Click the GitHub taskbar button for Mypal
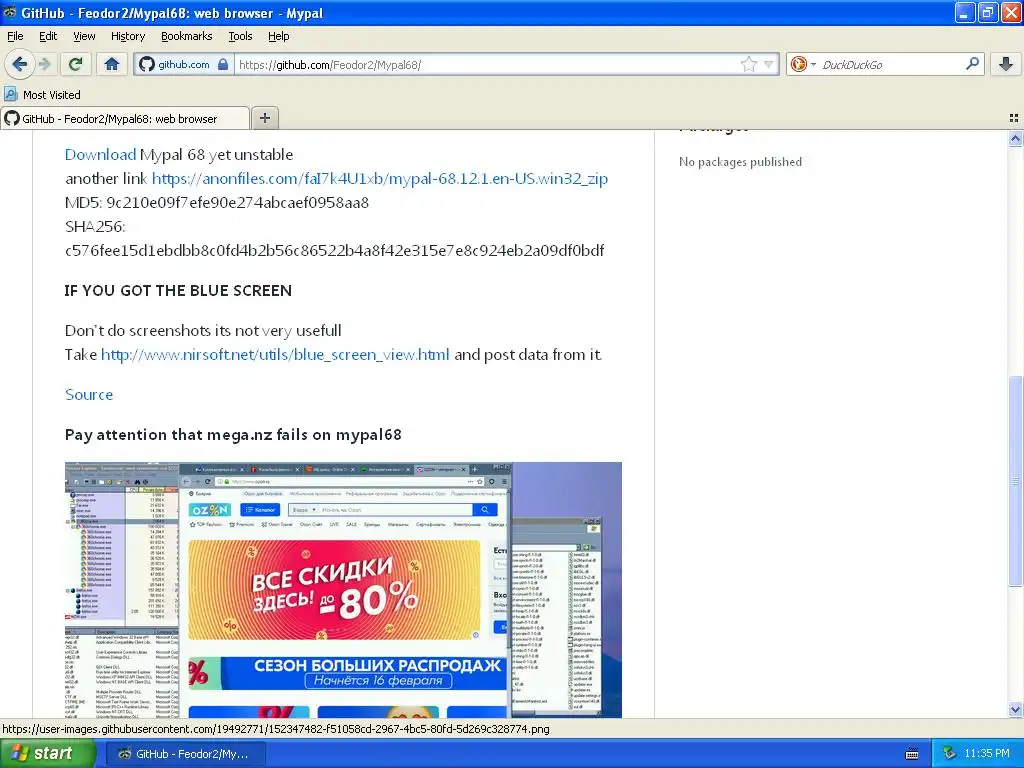The image size is (1024, 768). point(185,754)
